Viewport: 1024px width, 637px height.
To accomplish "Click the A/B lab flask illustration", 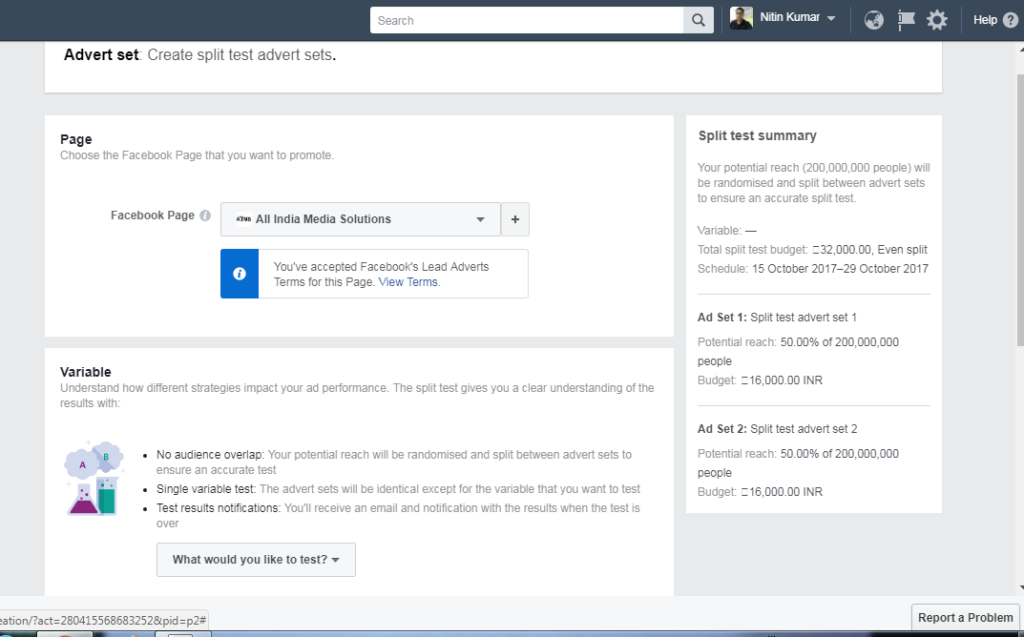I will pyautogui.click(x=94, y=478).
